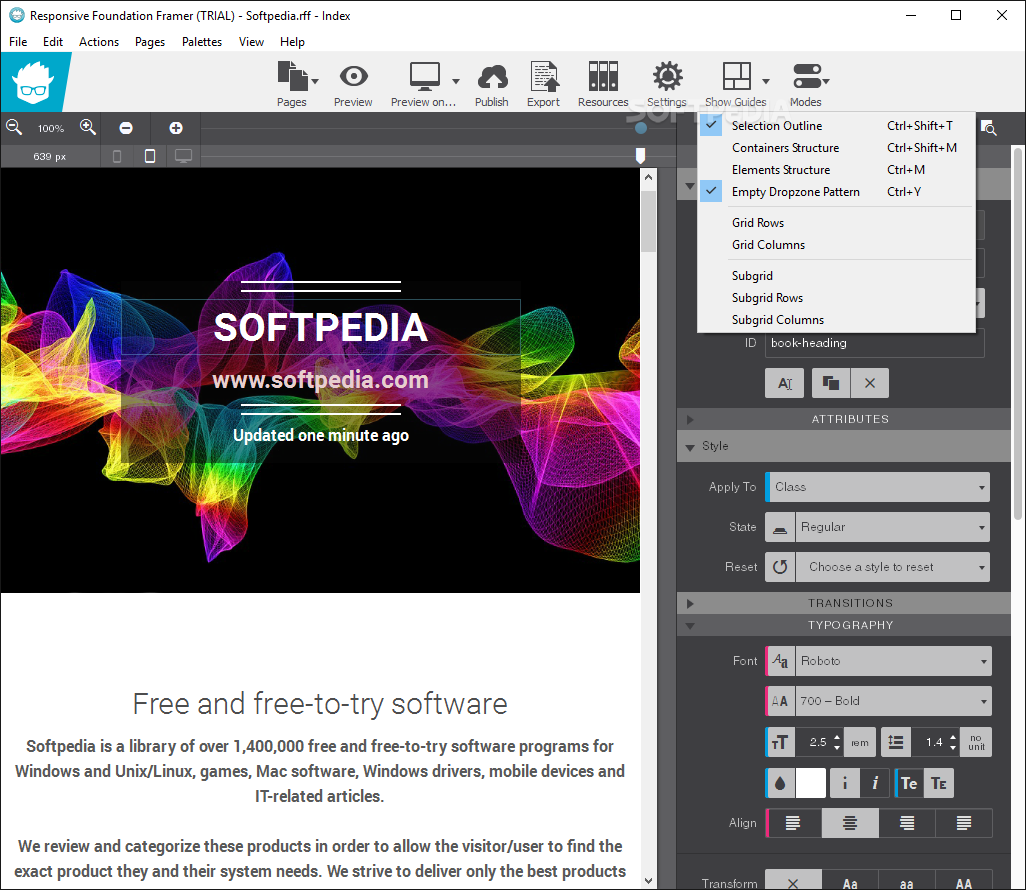Click the reset circular arrow icon
The width and height of the screenshot is (1026, 890).
(x=780, y=567)
